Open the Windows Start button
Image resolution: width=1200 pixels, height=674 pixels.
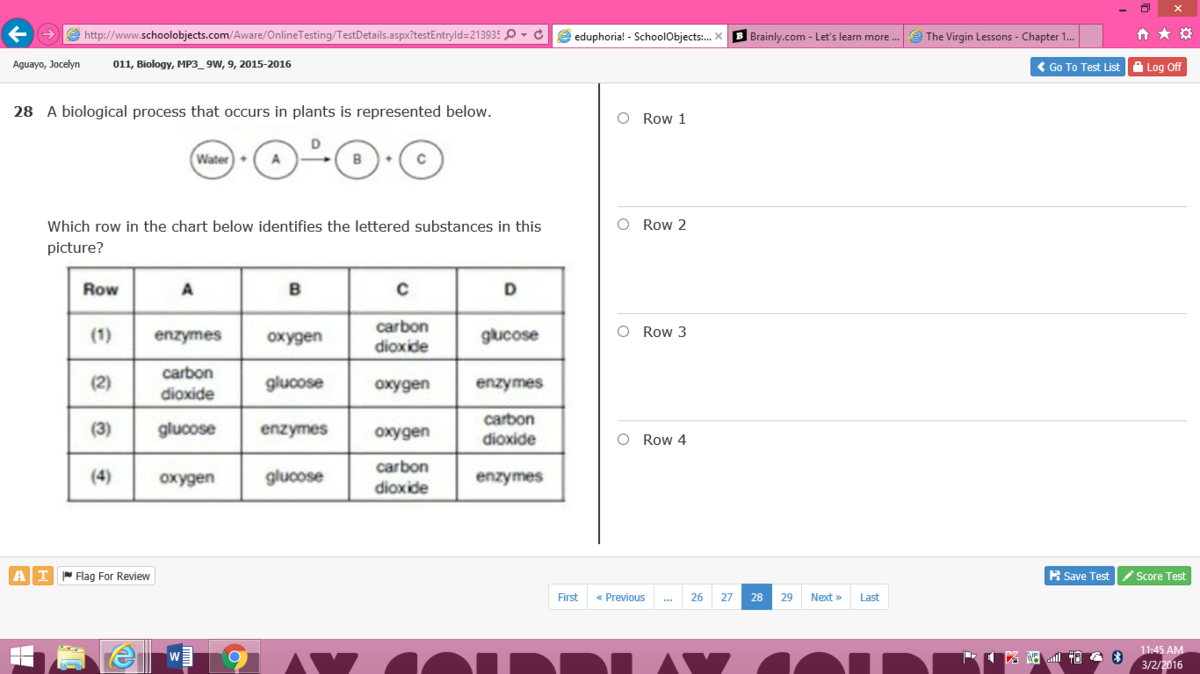[x=22, y=657]
